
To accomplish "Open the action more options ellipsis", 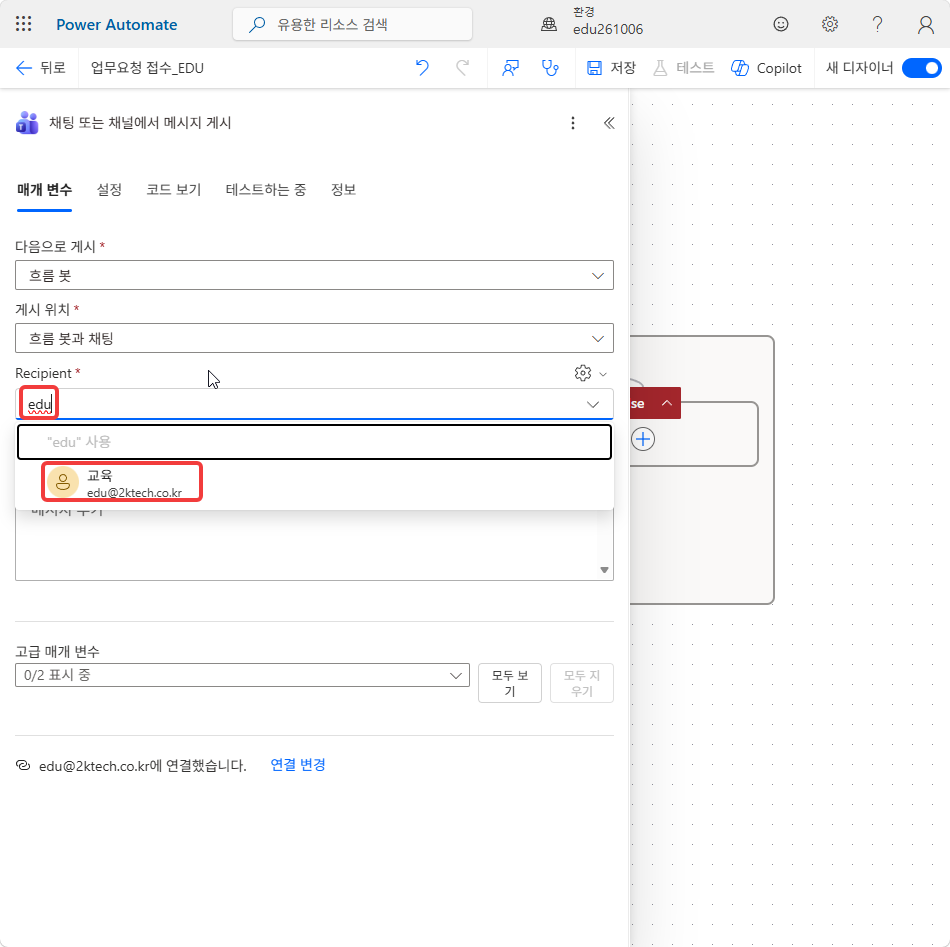I will click(x=573, y=123).
